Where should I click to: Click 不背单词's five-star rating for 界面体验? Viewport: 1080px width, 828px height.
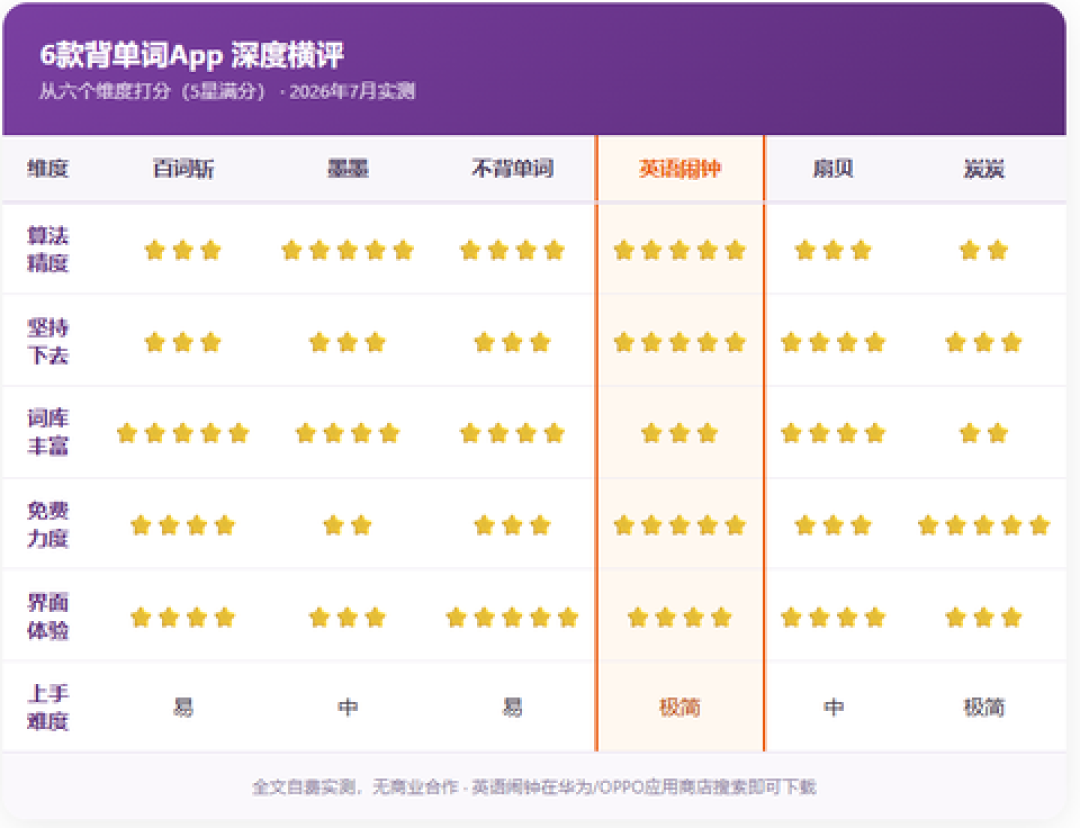pyautogui.click(x=512, y=617)
